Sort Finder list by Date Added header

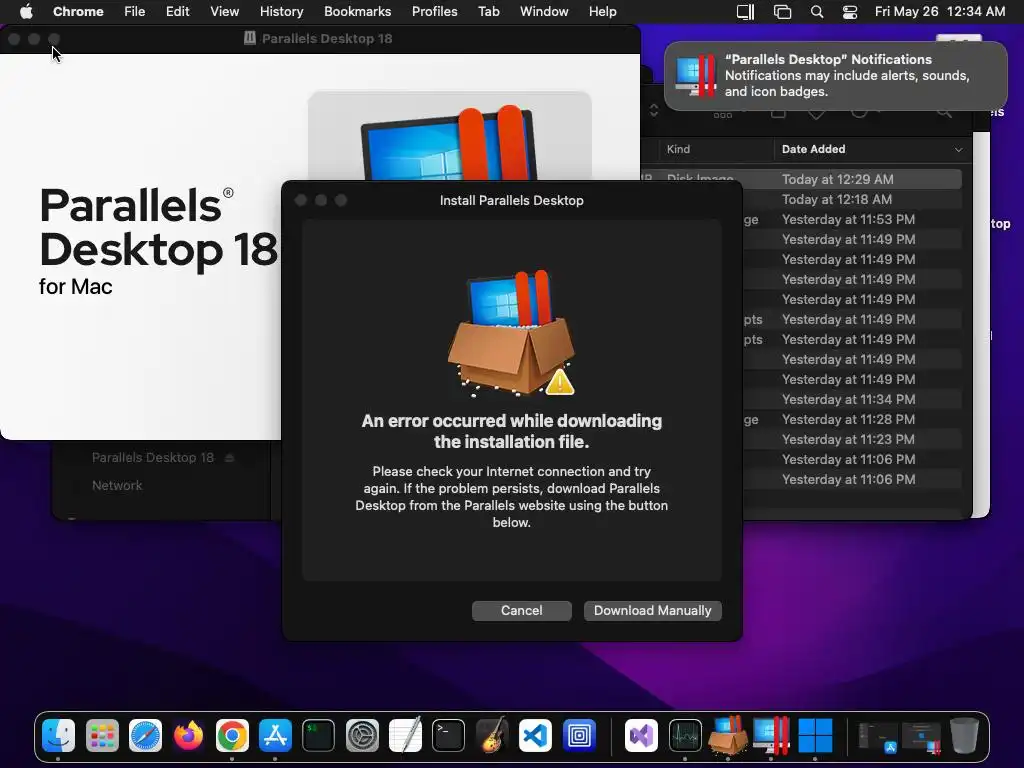click(x=813, y=149)
